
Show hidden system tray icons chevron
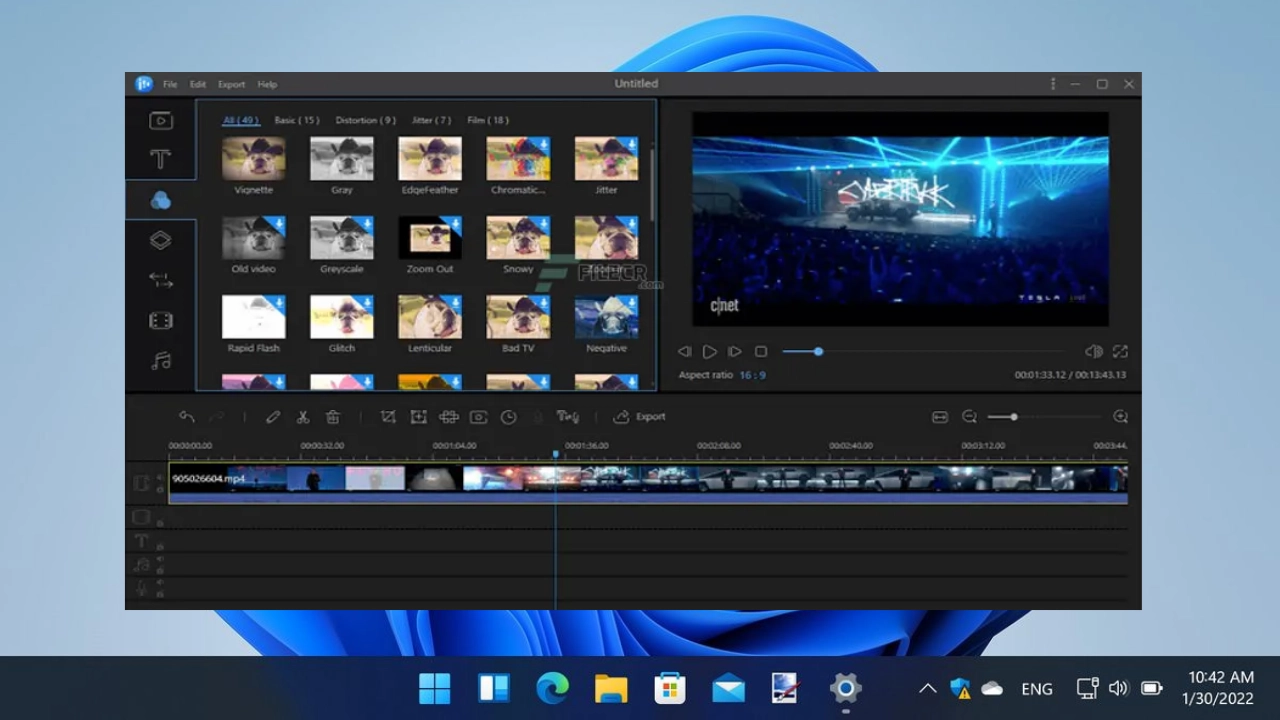(x=928, y=688)
